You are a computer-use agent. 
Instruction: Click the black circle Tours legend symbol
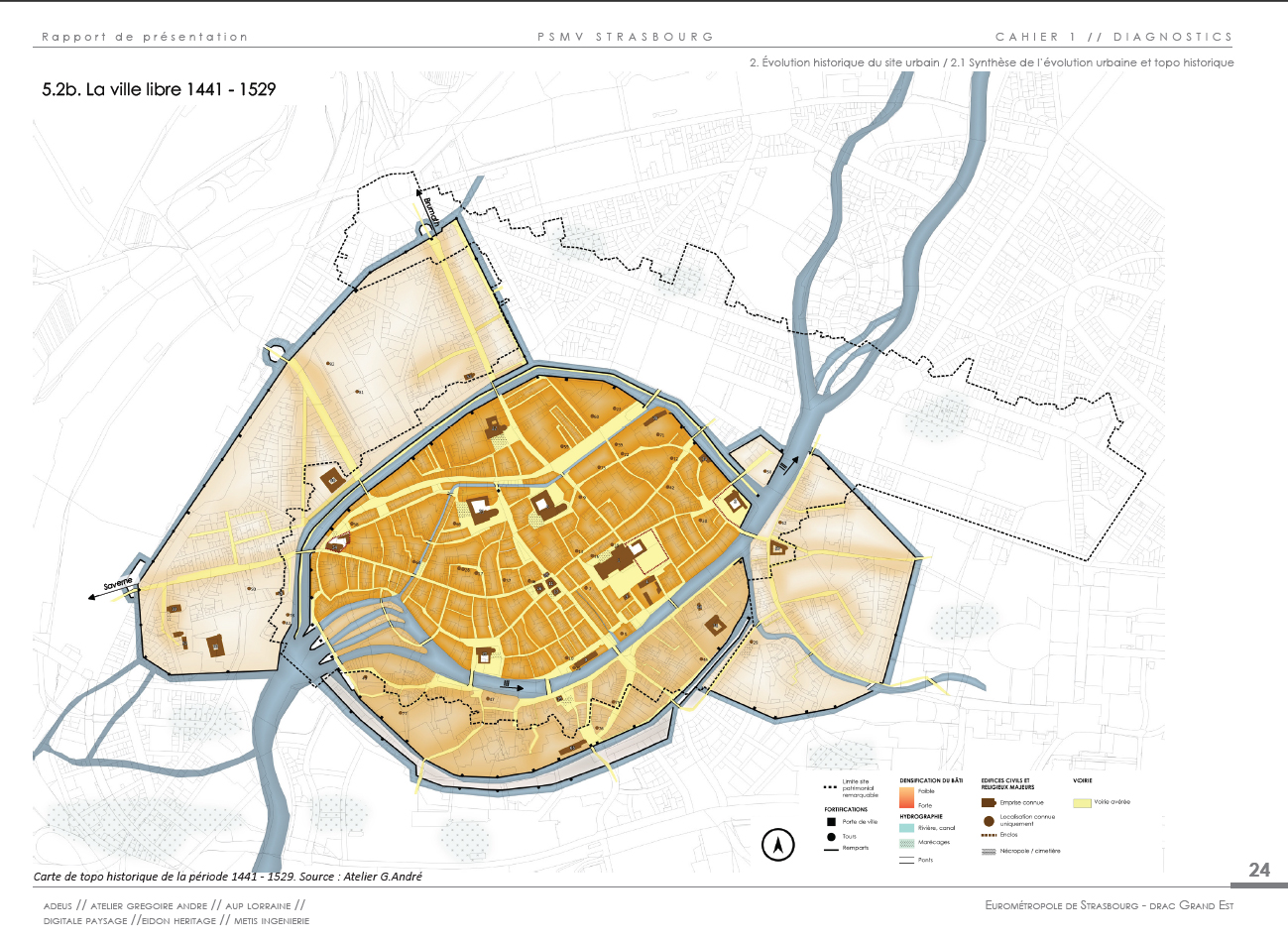(x=831, y=836)
